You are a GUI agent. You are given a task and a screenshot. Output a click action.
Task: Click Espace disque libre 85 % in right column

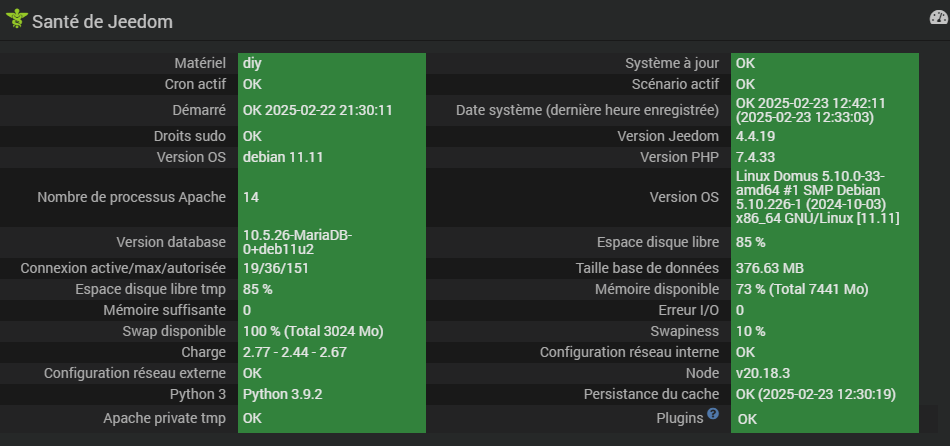tap(751, 242)
